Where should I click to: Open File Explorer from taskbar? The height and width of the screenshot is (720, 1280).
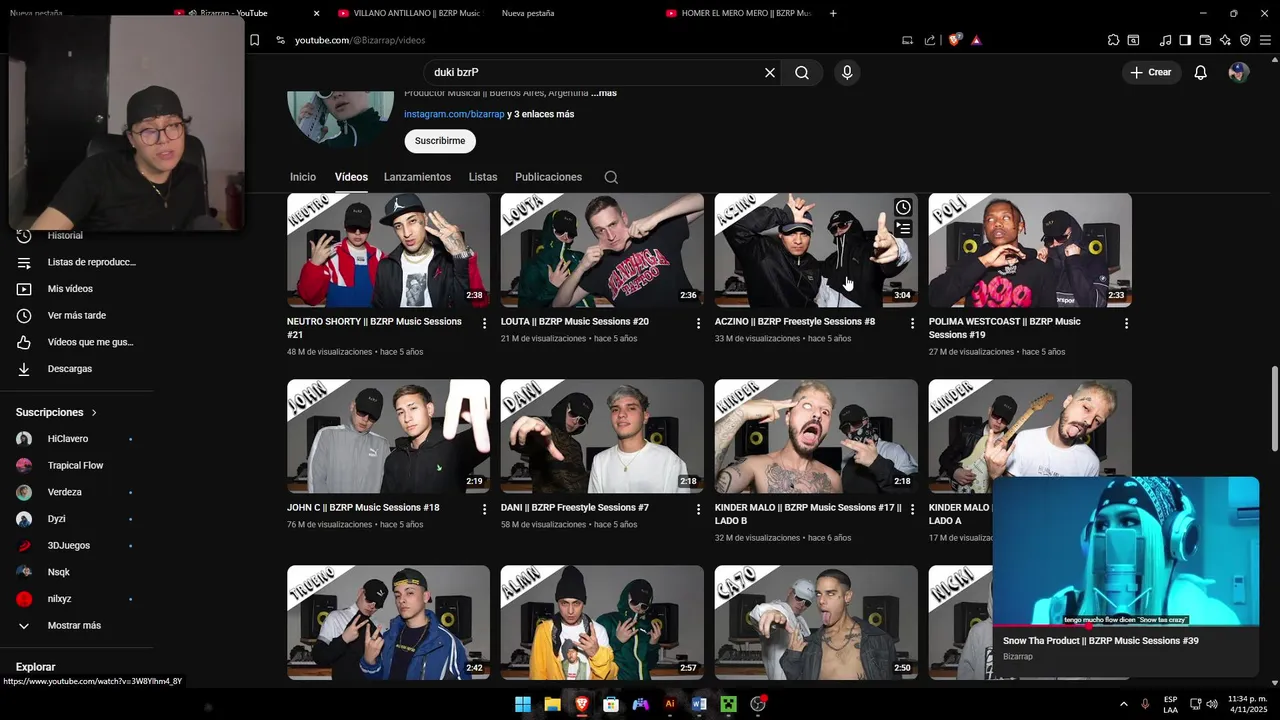[552, 704]
